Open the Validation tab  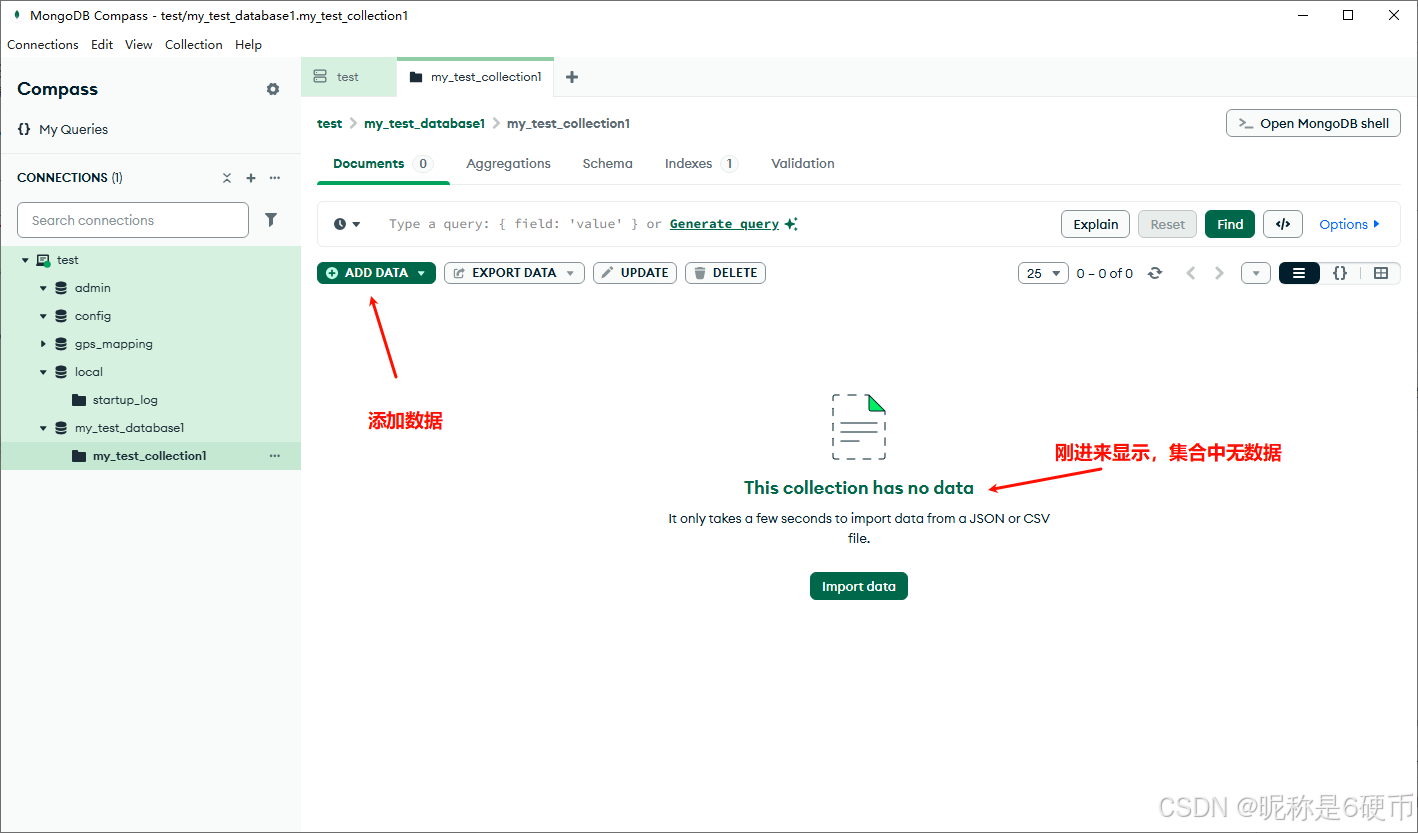[x=803, y=164]
